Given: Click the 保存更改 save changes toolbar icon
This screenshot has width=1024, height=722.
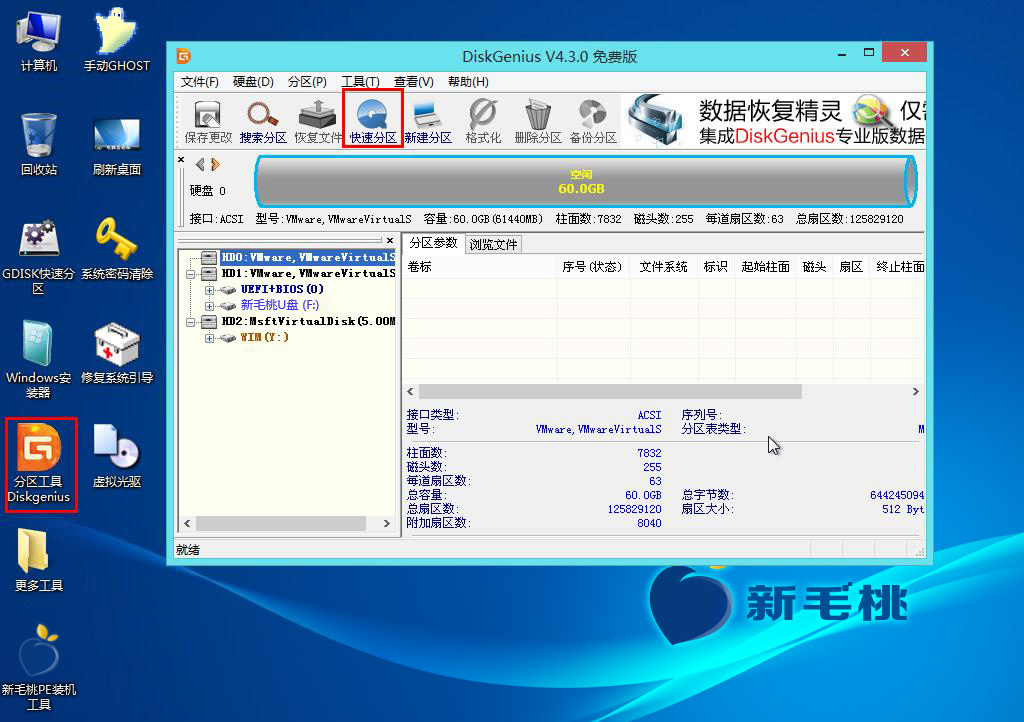Looking at the screenshot, I should (208, 121).
